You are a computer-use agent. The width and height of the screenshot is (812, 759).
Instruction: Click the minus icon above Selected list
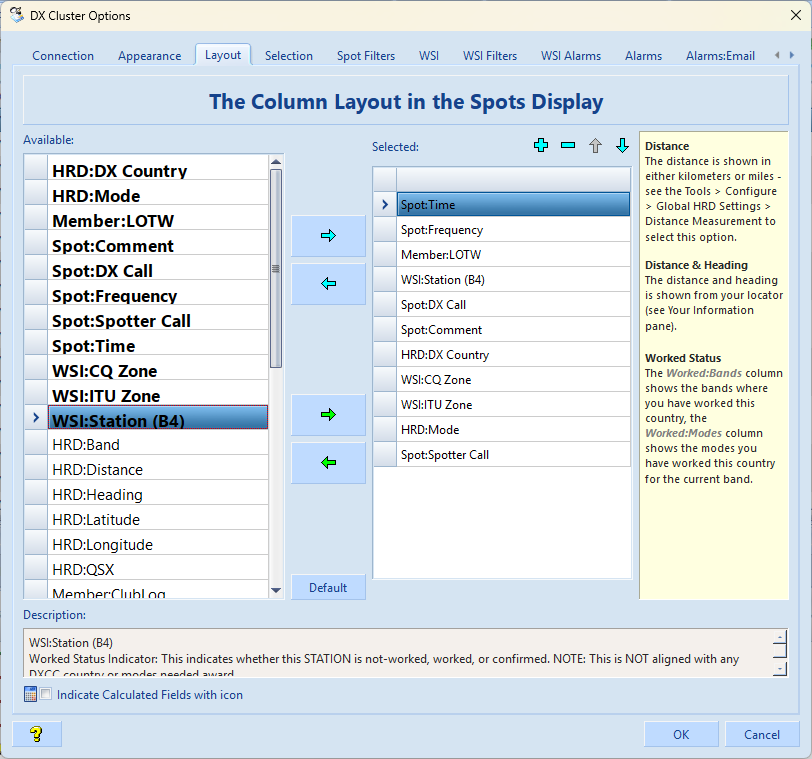click(568, 146)
